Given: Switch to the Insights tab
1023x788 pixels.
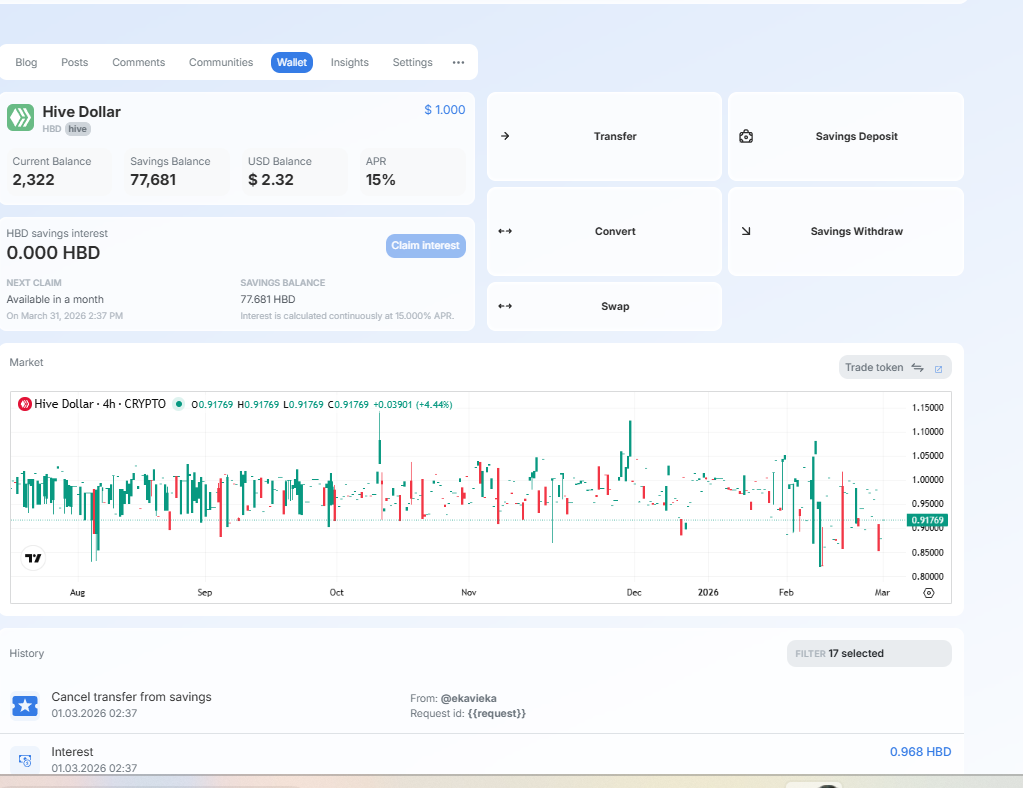Looking at the screenshot, I should coord(350,62).
